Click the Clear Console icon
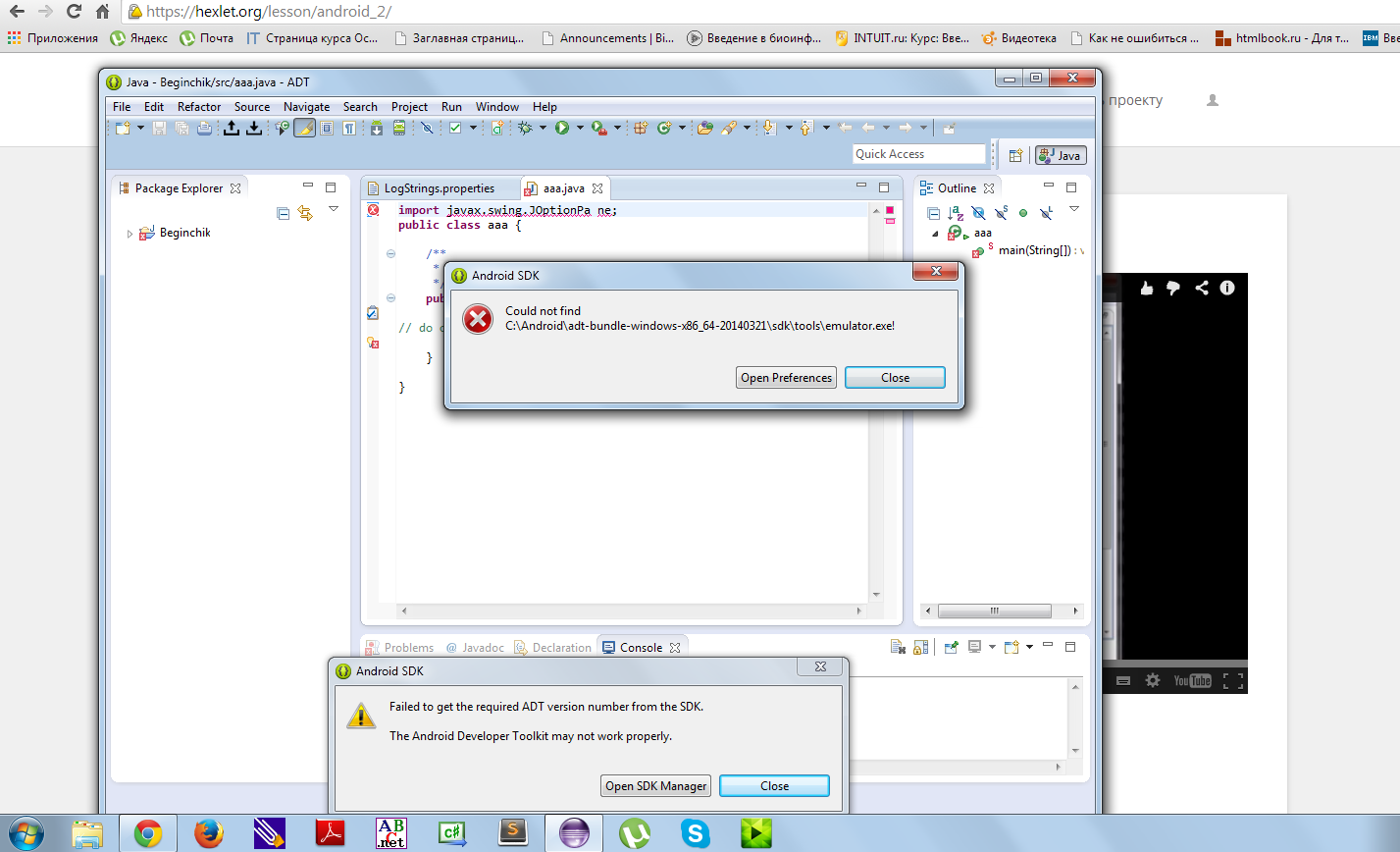1400x852 pixels. (x=898, y=647)
